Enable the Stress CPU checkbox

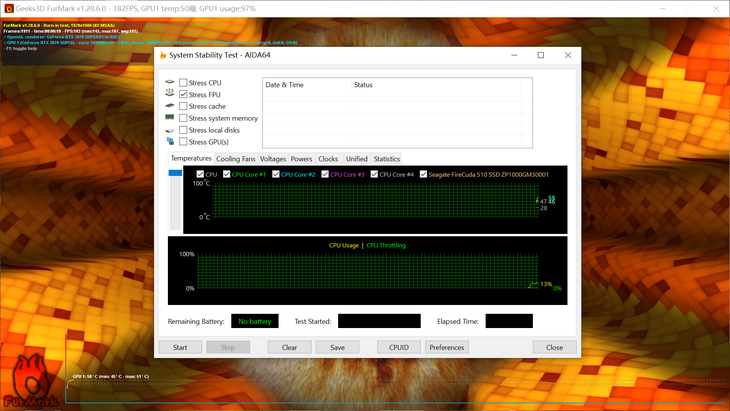[x=183, y=82]
